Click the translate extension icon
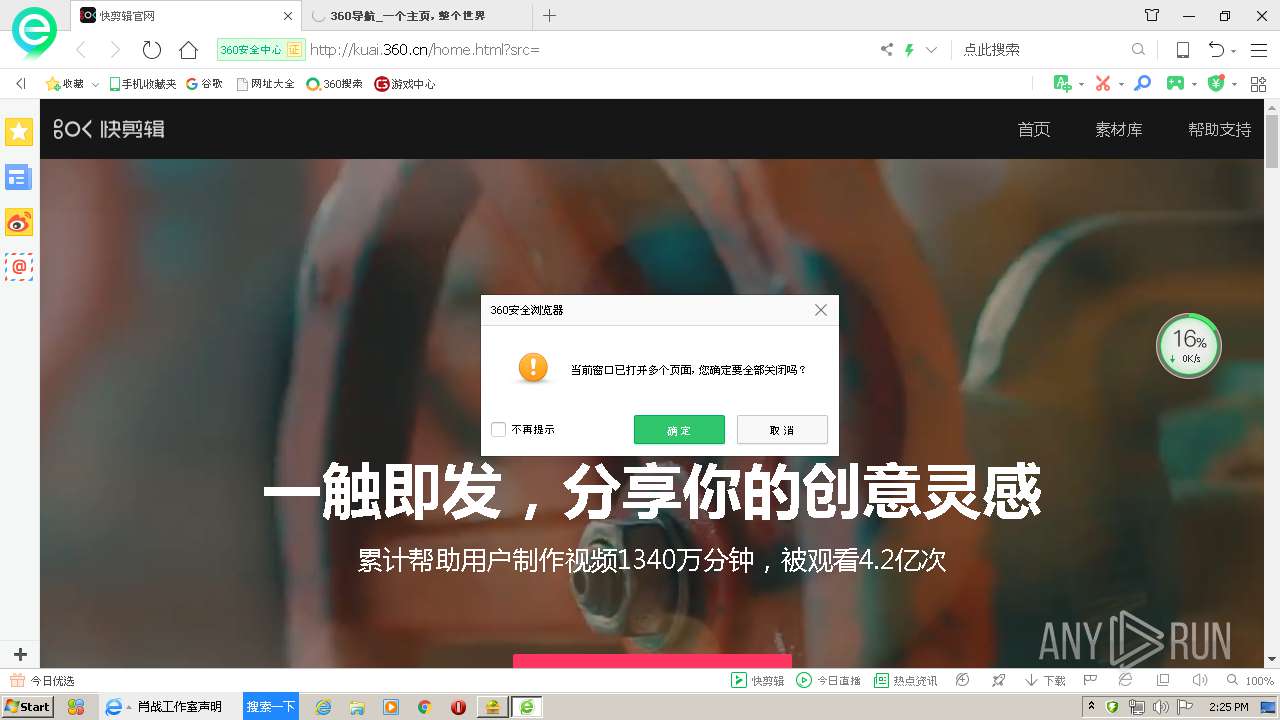 tap(1063, 84)
